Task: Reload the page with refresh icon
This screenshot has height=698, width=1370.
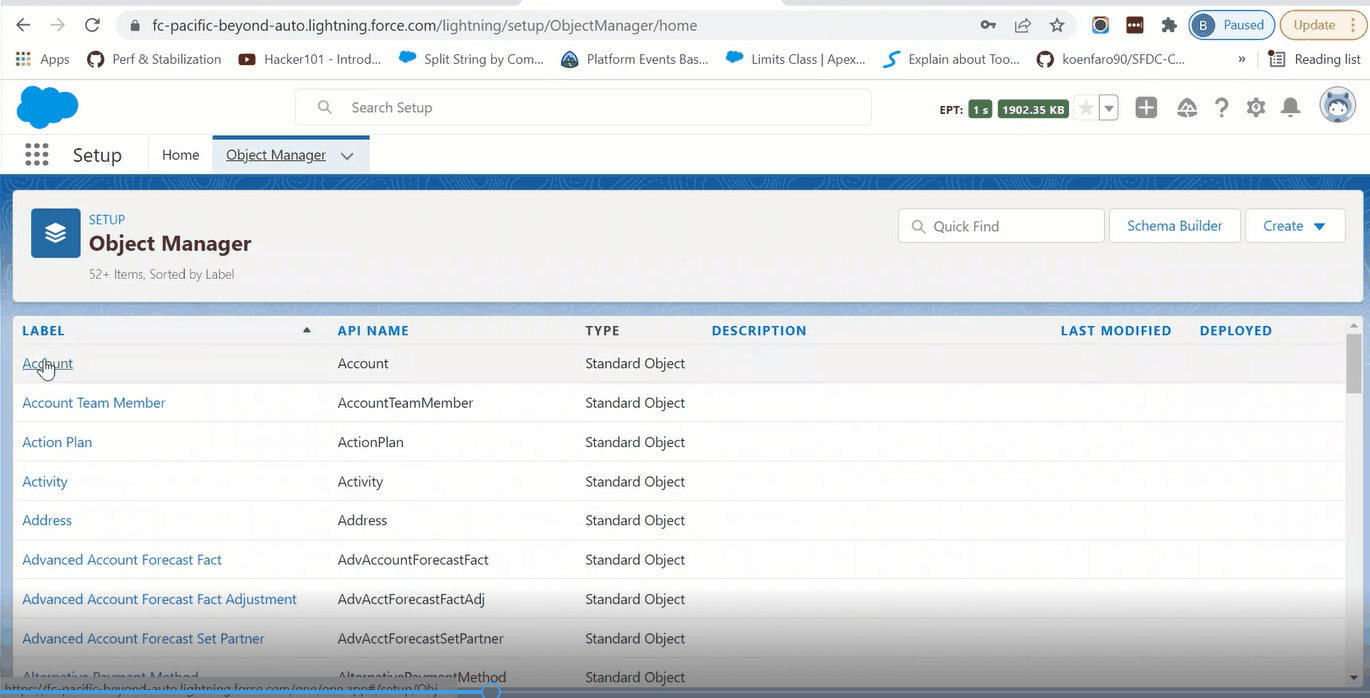Action: pyautogui.click(x=92, y=25)
